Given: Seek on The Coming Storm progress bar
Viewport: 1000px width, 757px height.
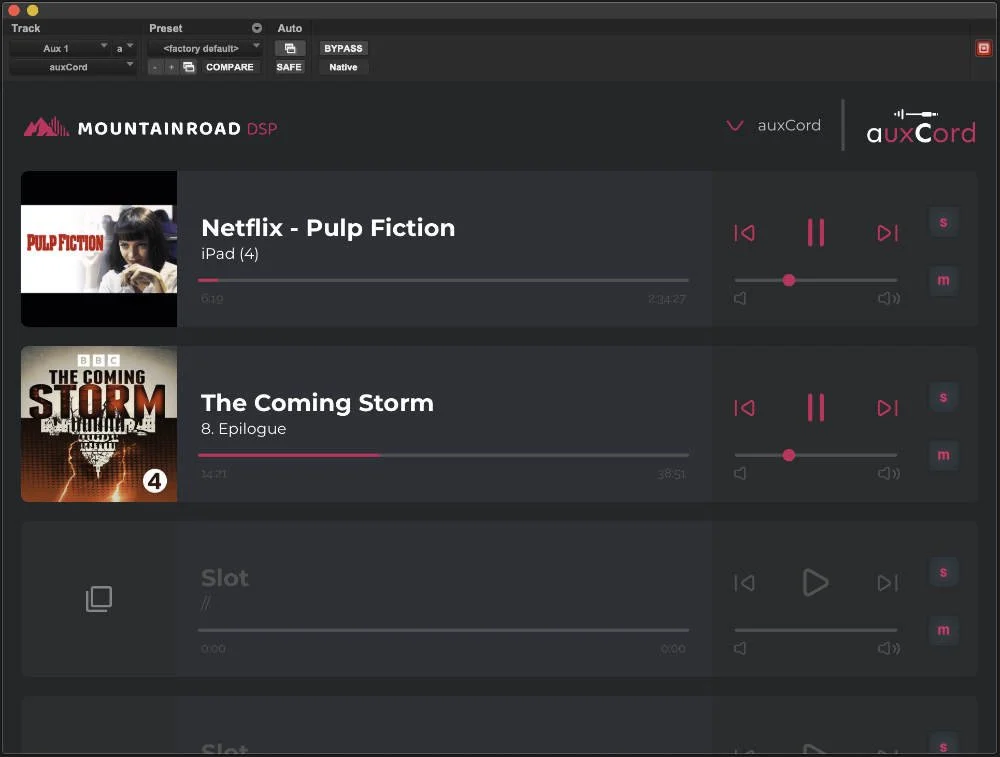Looking at the screenshot, I should click(443, 455).
